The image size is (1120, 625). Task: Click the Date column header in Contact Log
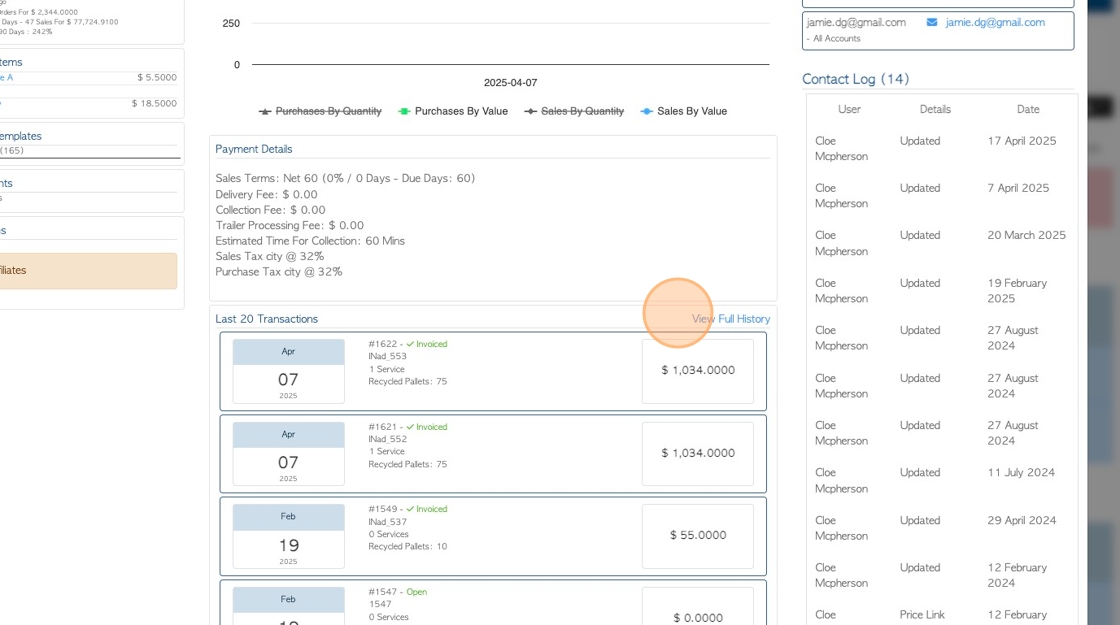(x=1028, y=109)
